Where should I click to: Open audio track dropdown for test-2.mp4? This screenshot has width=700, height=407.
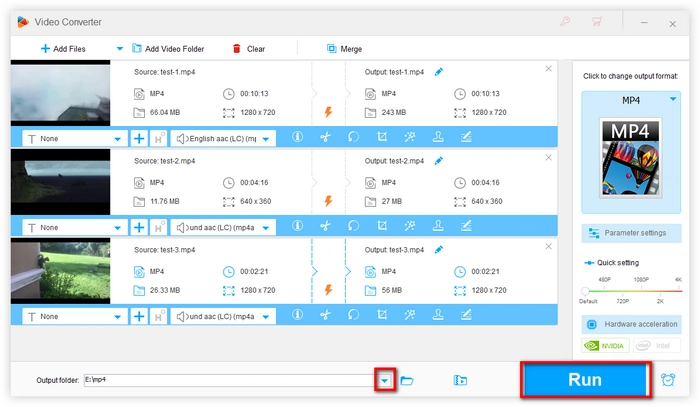pyautogui.click(x=223, y=228)
